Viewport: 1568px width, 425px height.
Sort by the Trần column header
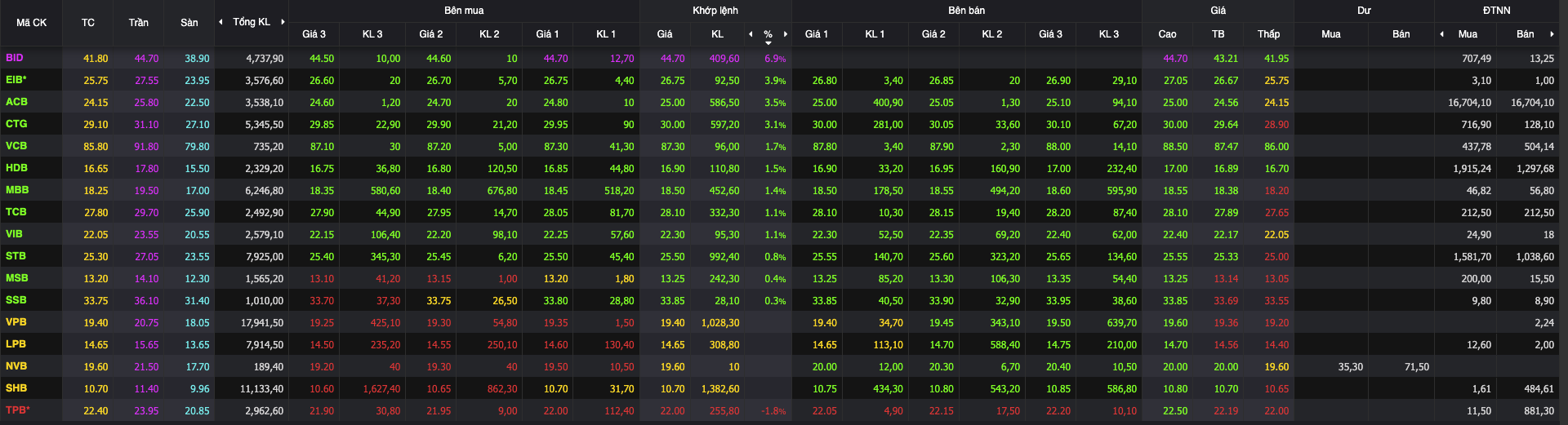coord(139,23)
